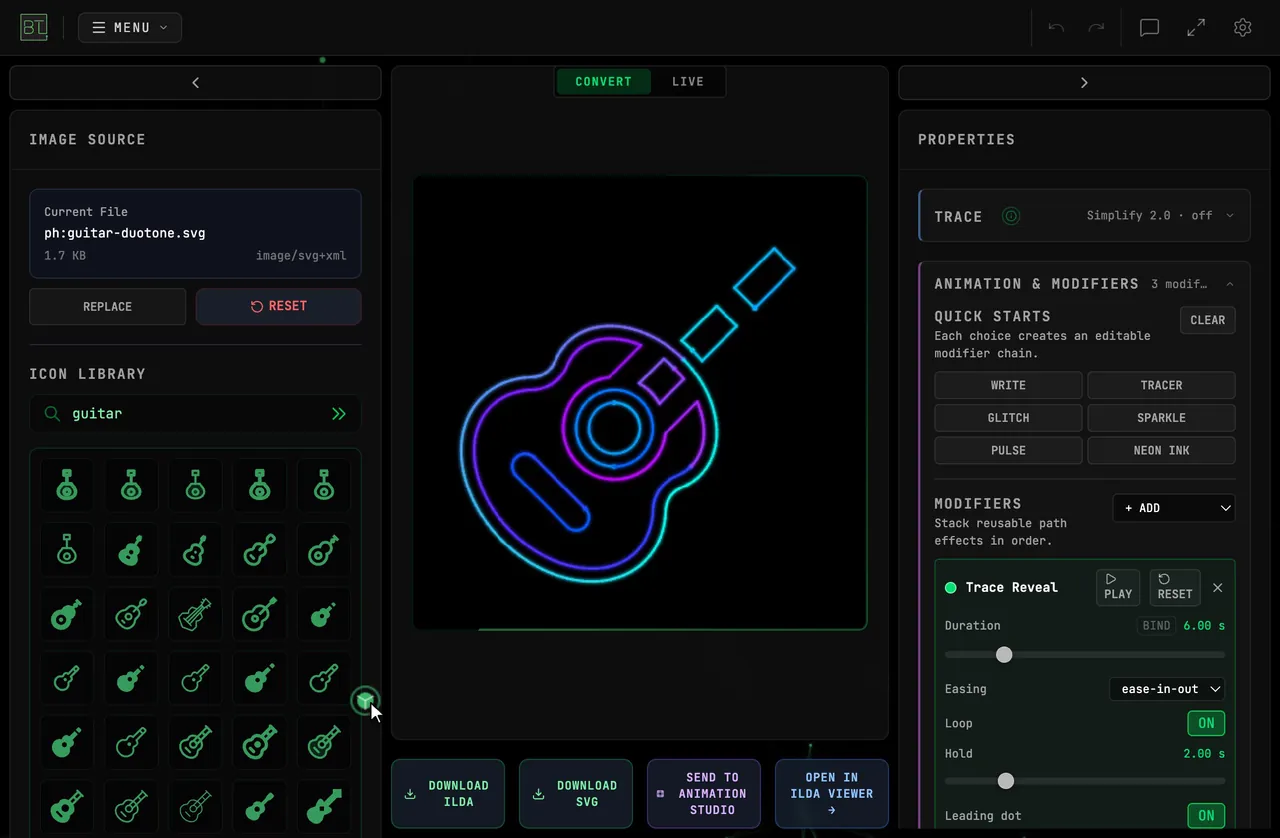Clear quick starts with the CLEAR button
The width and height of the screenshot is (1280, 838).
[1207, 320]
